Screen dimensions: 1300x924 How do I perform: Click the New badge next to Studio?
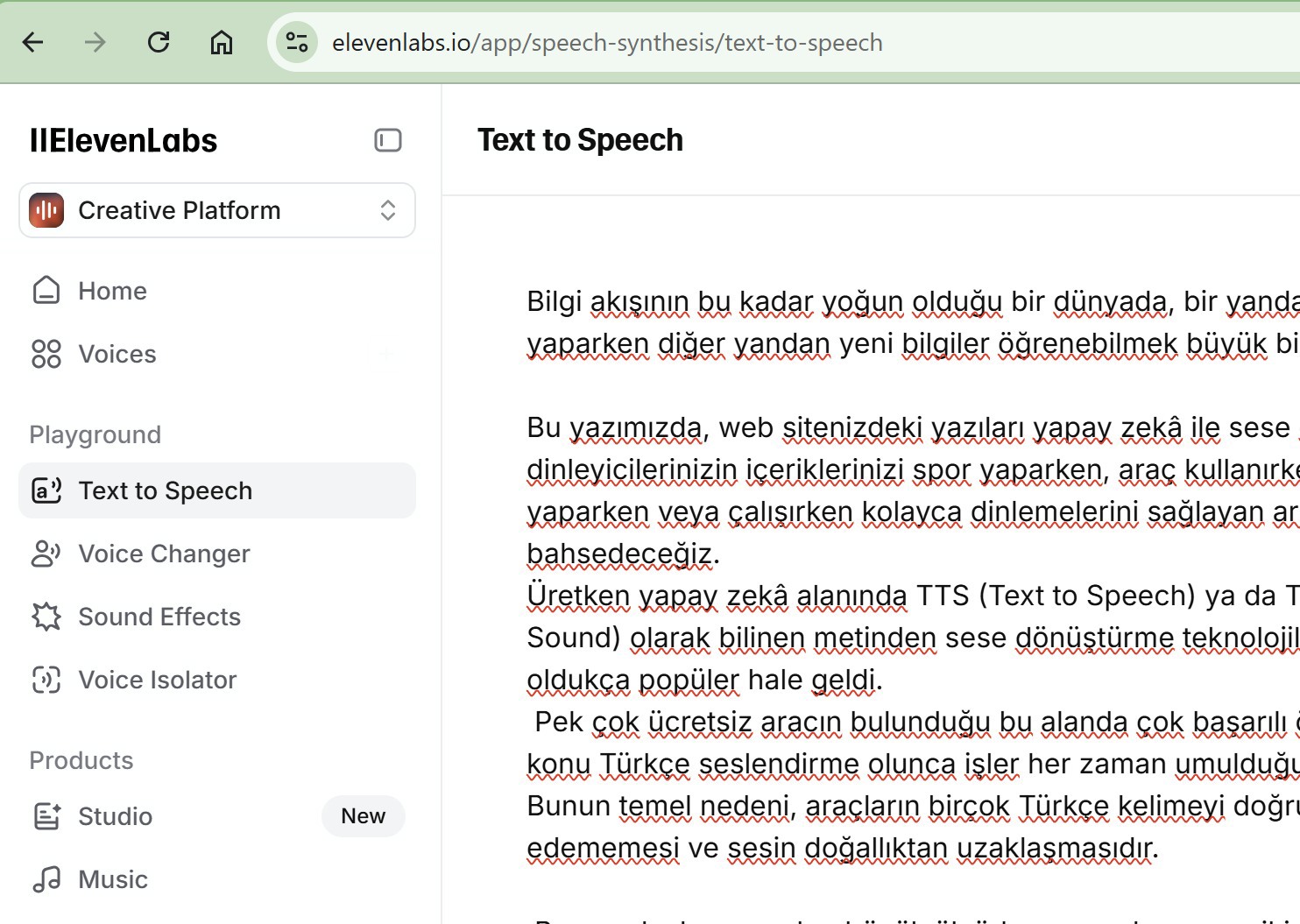363,816
